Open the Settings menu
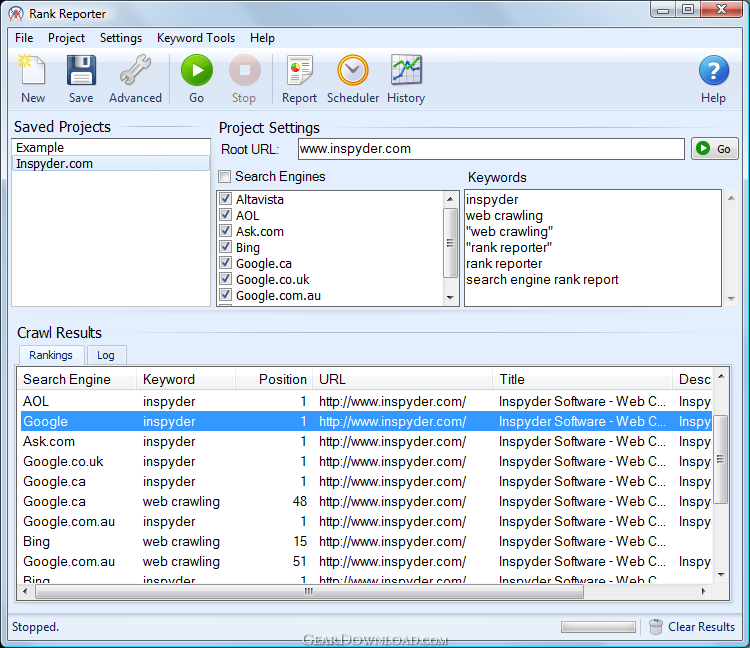 (121, 38)
